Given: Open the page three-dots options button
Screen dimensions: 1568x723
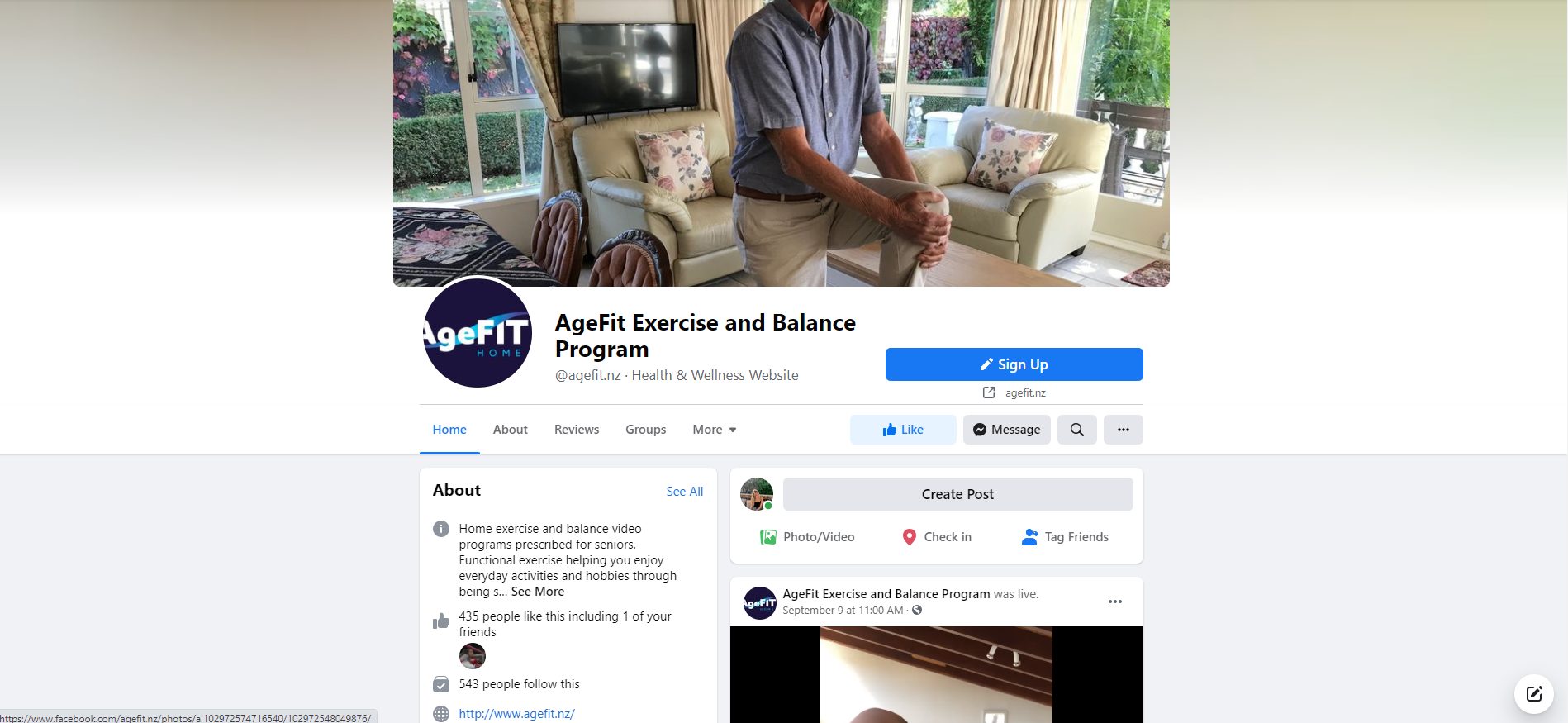Looking at the screenshot, I should [1123, 430].
